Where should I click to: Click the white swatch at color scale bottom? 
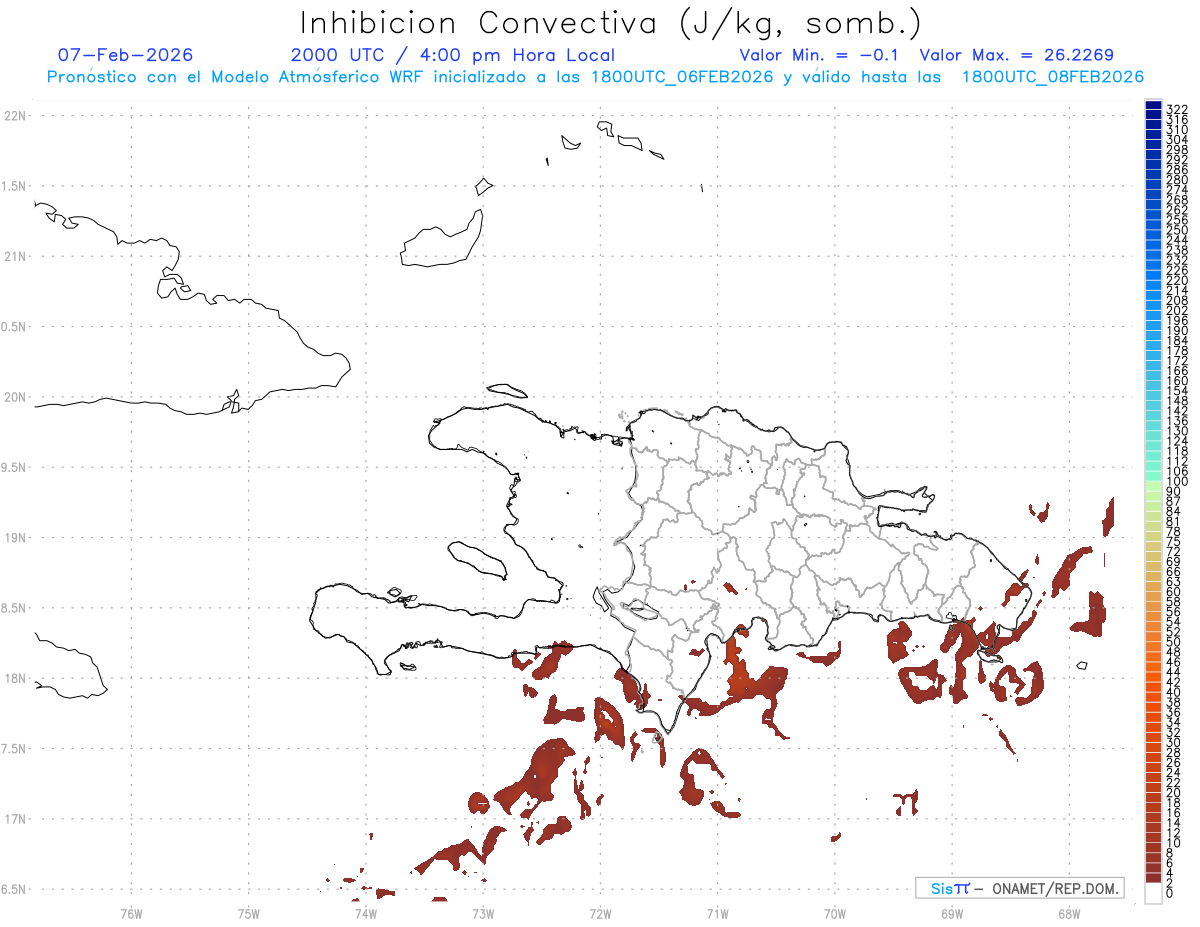1154,893
